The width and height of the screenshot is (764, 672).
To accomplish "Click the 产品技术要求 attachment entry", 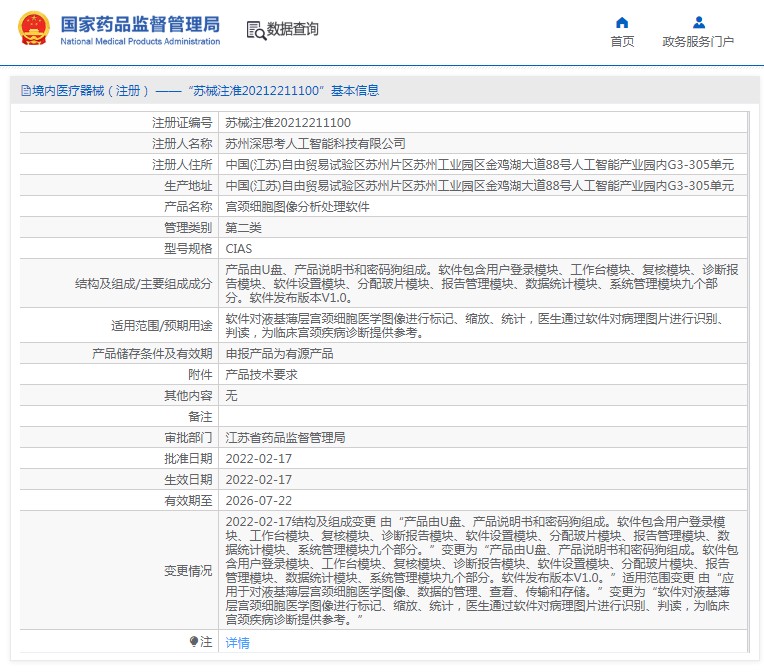I will [x=261, y=374].
